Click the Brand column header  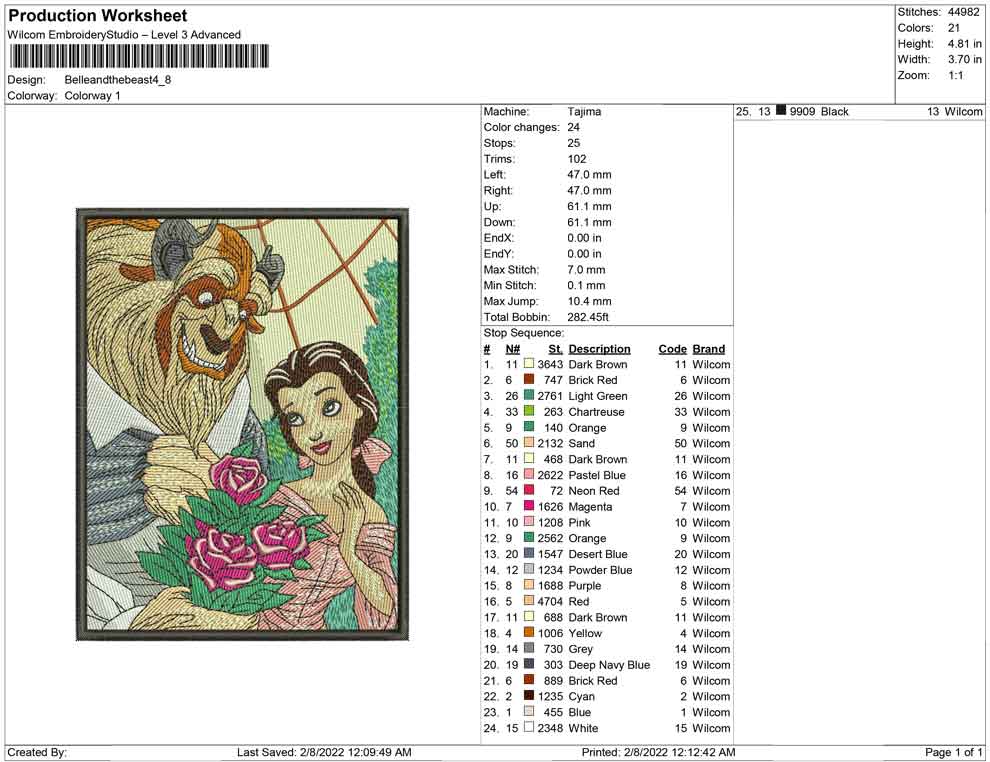point(708,348)
